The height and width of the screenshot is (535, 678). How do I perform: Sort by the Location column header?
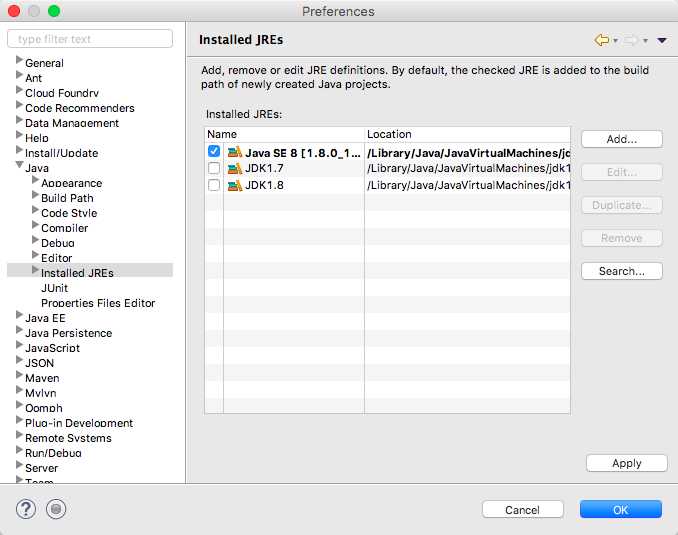pyautogui.click(x=467, y=135)
